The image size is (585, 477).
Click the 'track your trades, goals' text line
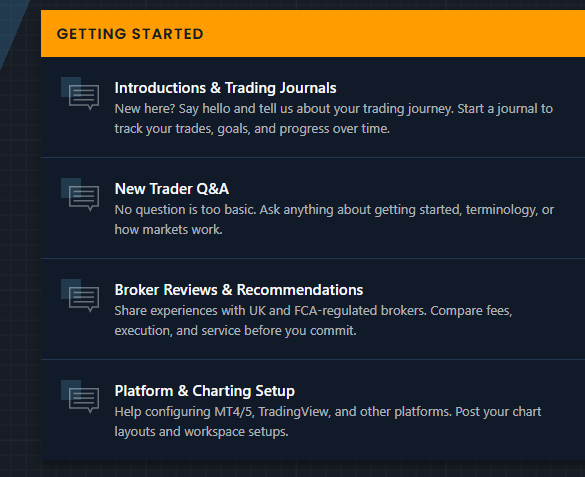[252, 129]
